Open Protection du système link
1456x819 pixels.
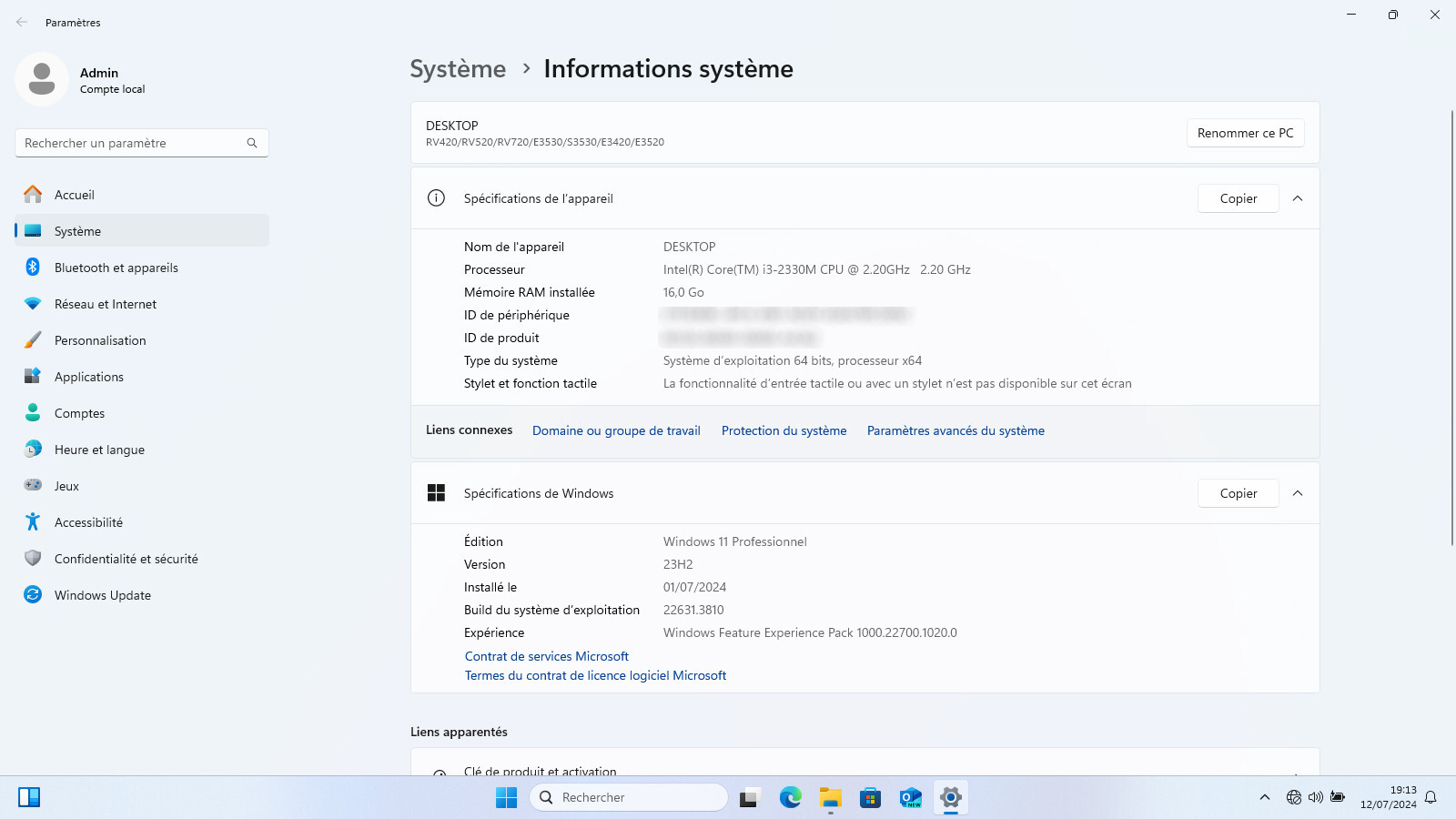click(784, 430)
